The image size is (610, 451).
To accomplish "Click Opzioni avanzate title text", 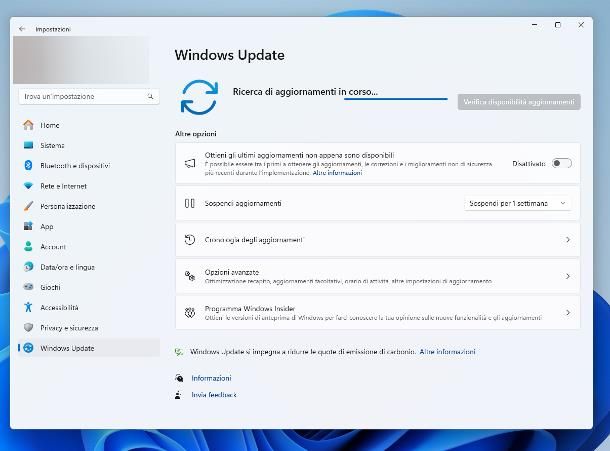I will [x=232, y=272].
